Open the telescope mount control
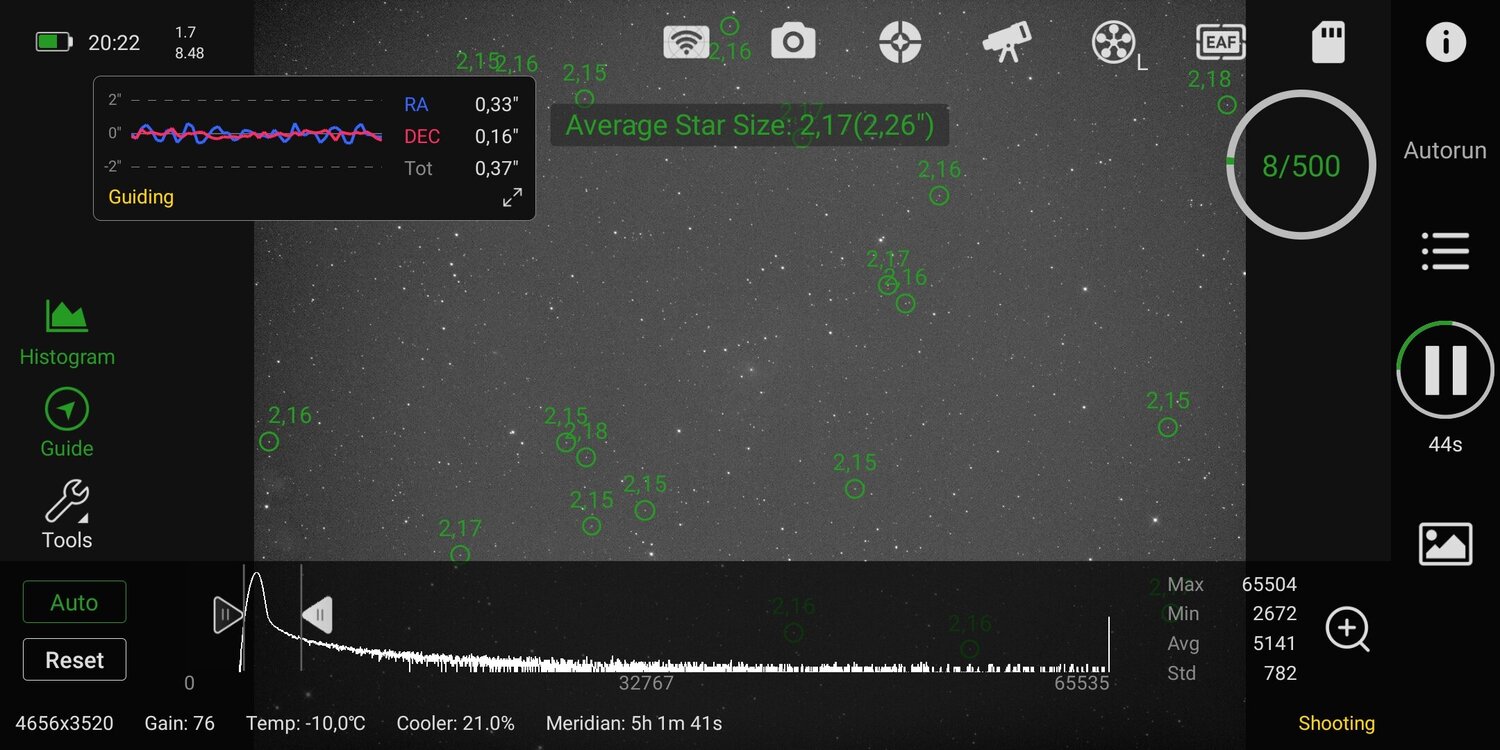Screen dimensions: 1500x750 pyautogui.click(x=1006, y=40)
